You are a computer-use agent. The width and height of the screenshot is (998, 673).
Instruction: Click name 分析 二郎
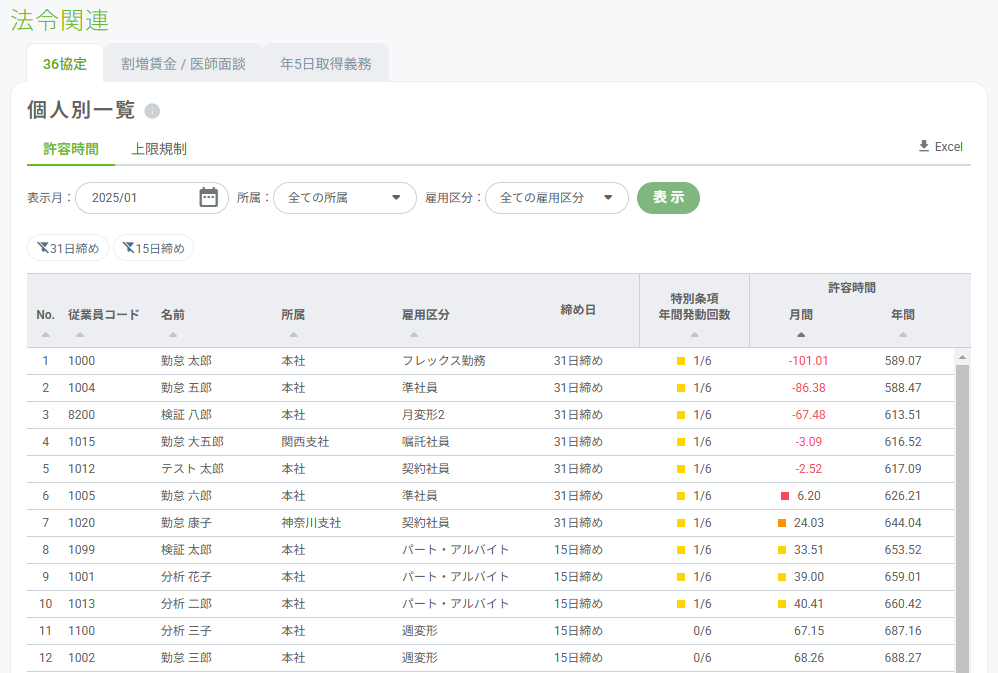point(186,604)
